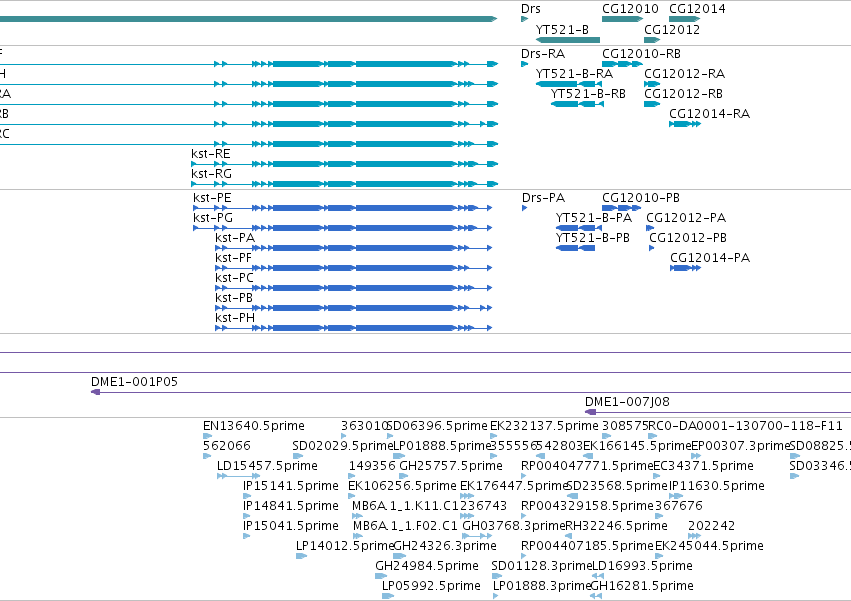This screenshot has width=851, height=601.
Task: Select the 562066 feature label
Action: point(227,446)
